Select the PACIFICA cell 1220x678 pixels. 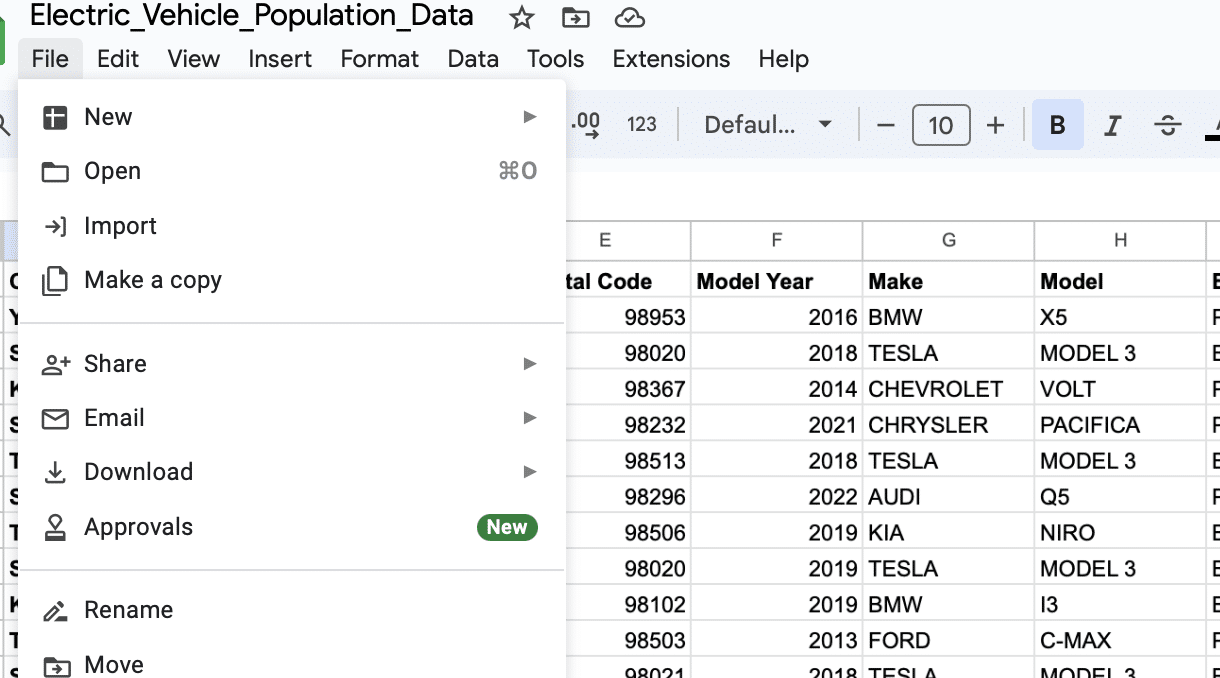(x=1120, y=425)
